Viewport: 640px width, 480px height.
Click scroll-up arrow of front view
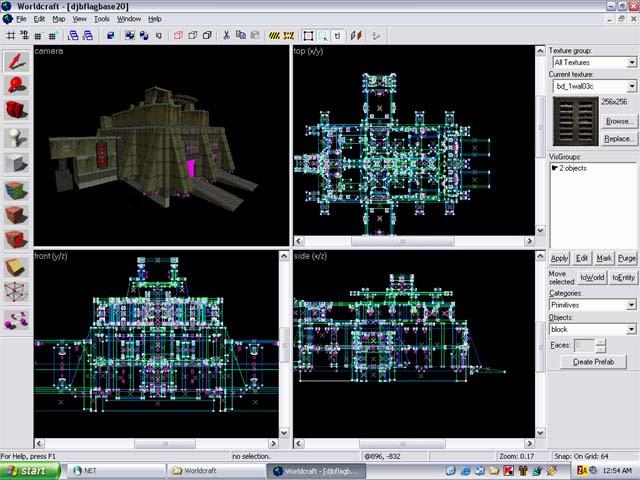point(284,256)
